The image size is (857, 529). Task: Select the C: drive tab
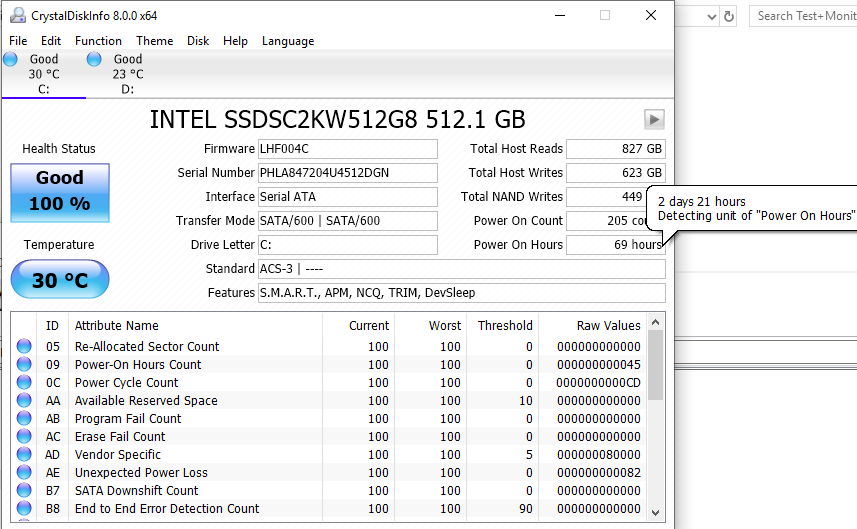44,74
